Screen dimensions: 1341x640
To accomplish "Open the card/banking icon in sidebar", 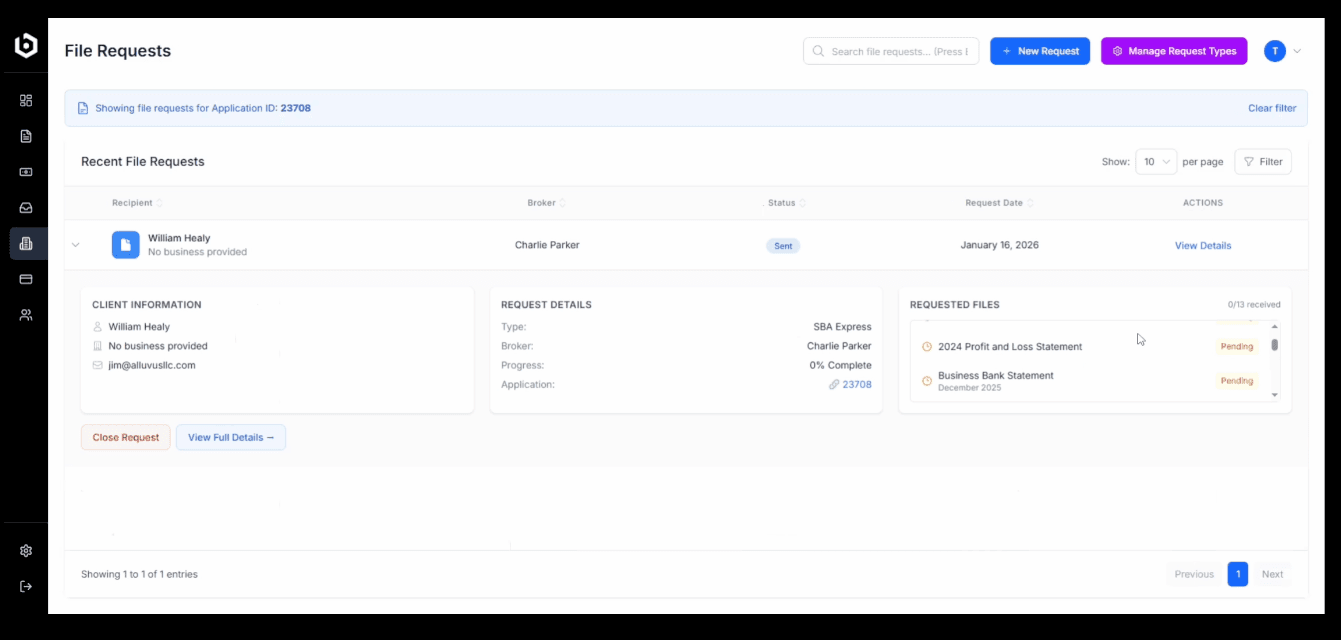I will point(26,279).
